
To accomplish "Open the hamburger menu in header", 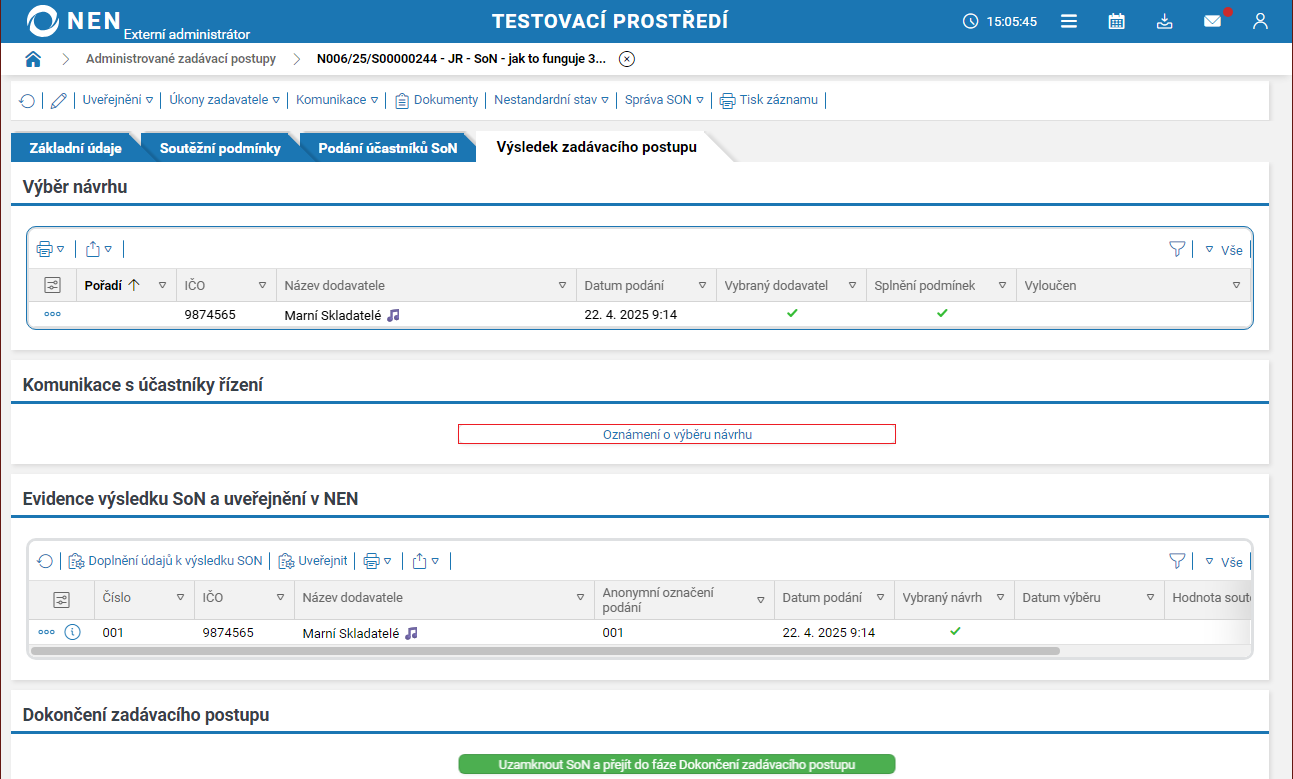I will (1069, 21).
